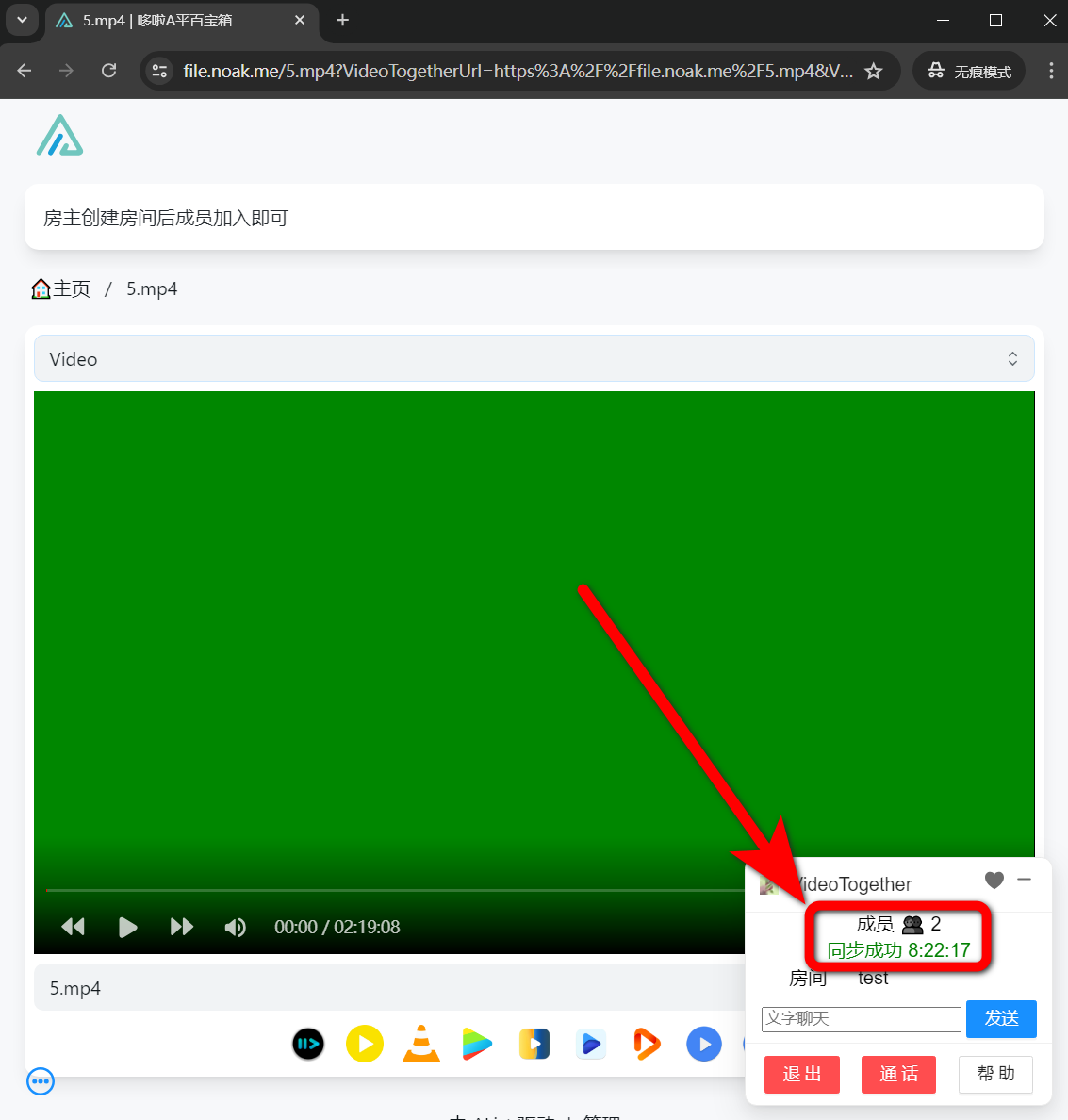The height and width of the screenshot is (1120, 1068).
Task: Open the Alist logo at page top
Action: 60,136
